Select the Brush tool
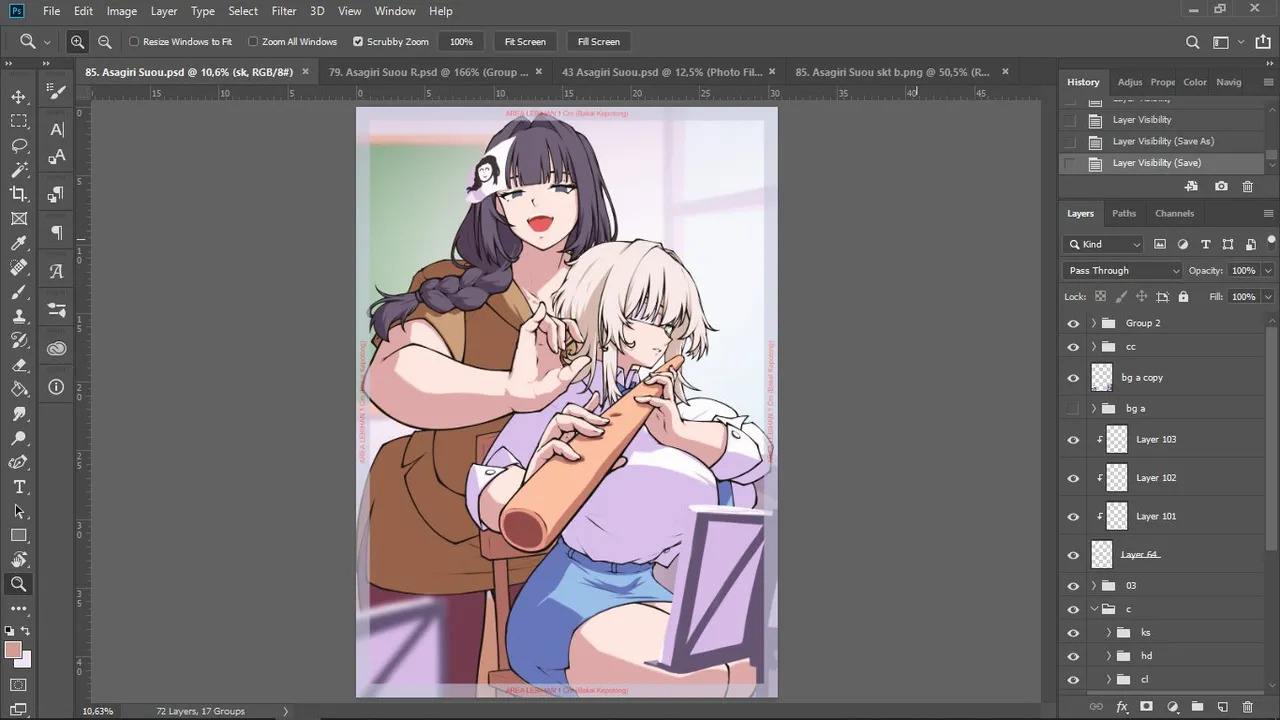 (19, 292)
